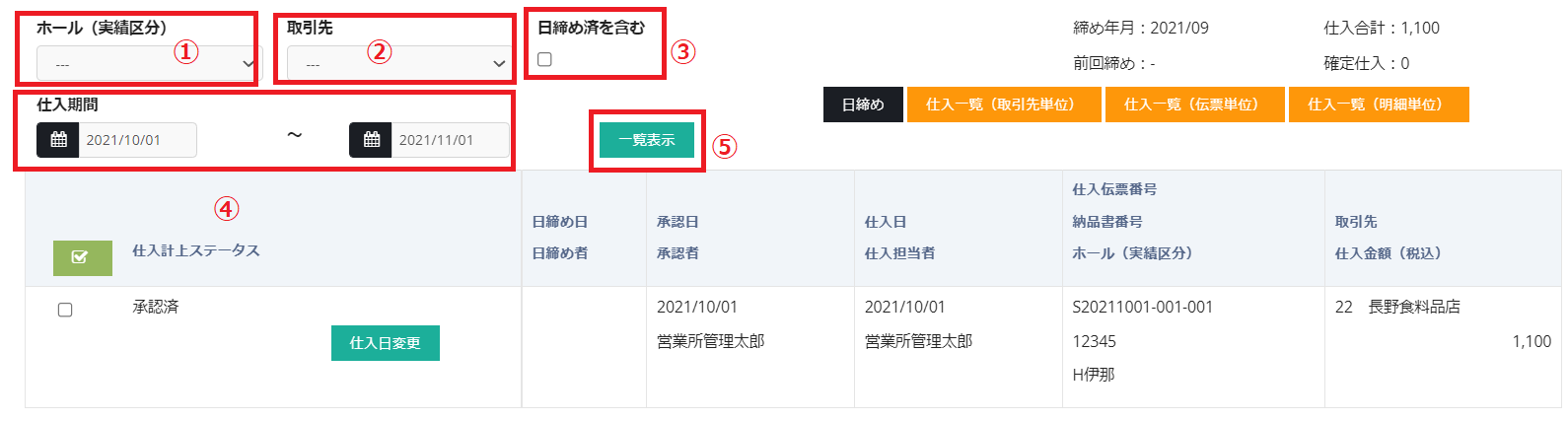Click the 仕入伝票番号 column header
1568x421 pixels.
[1114, 189]
